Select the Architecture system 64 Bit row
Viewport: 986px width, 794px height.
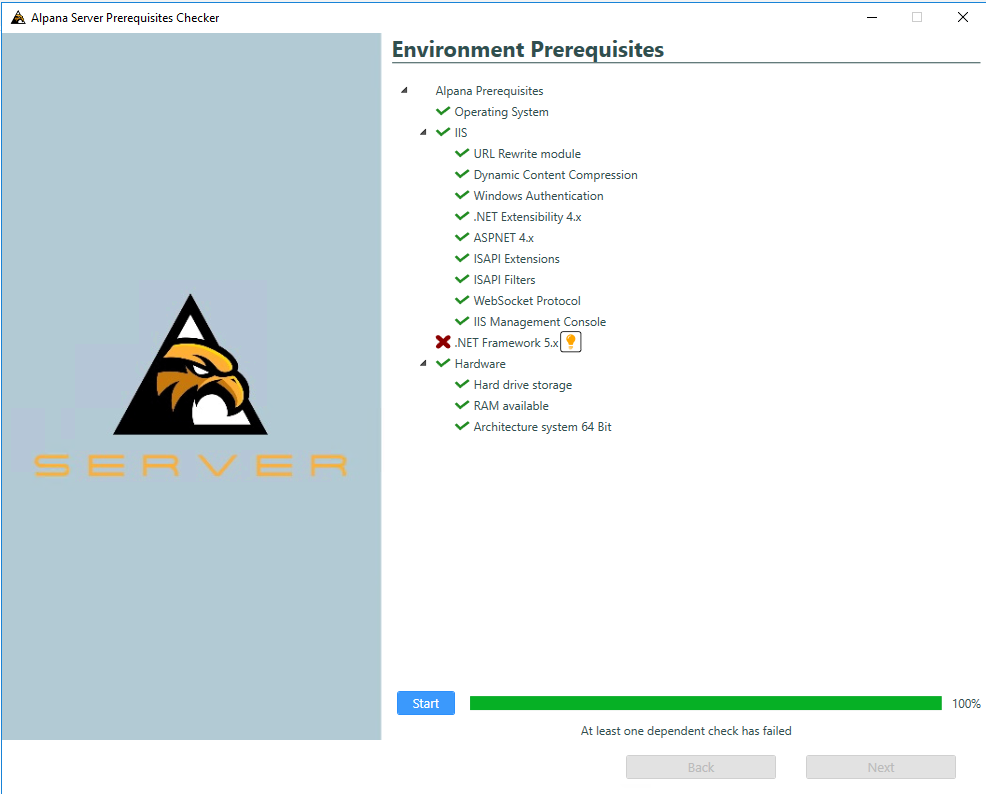click(542, 427)
